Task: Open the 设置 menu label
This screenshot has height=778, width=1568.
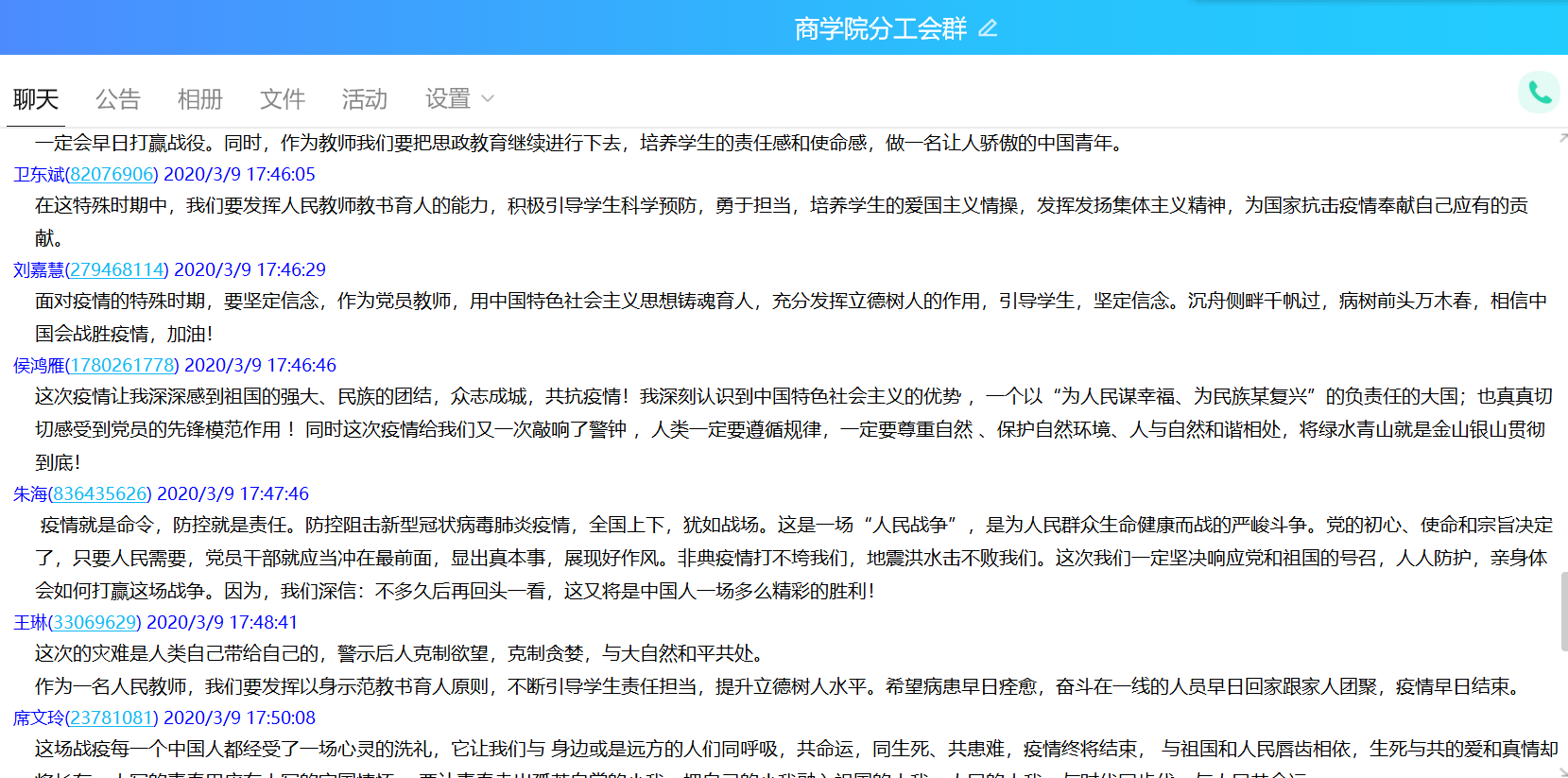Action: pos(448,98)
